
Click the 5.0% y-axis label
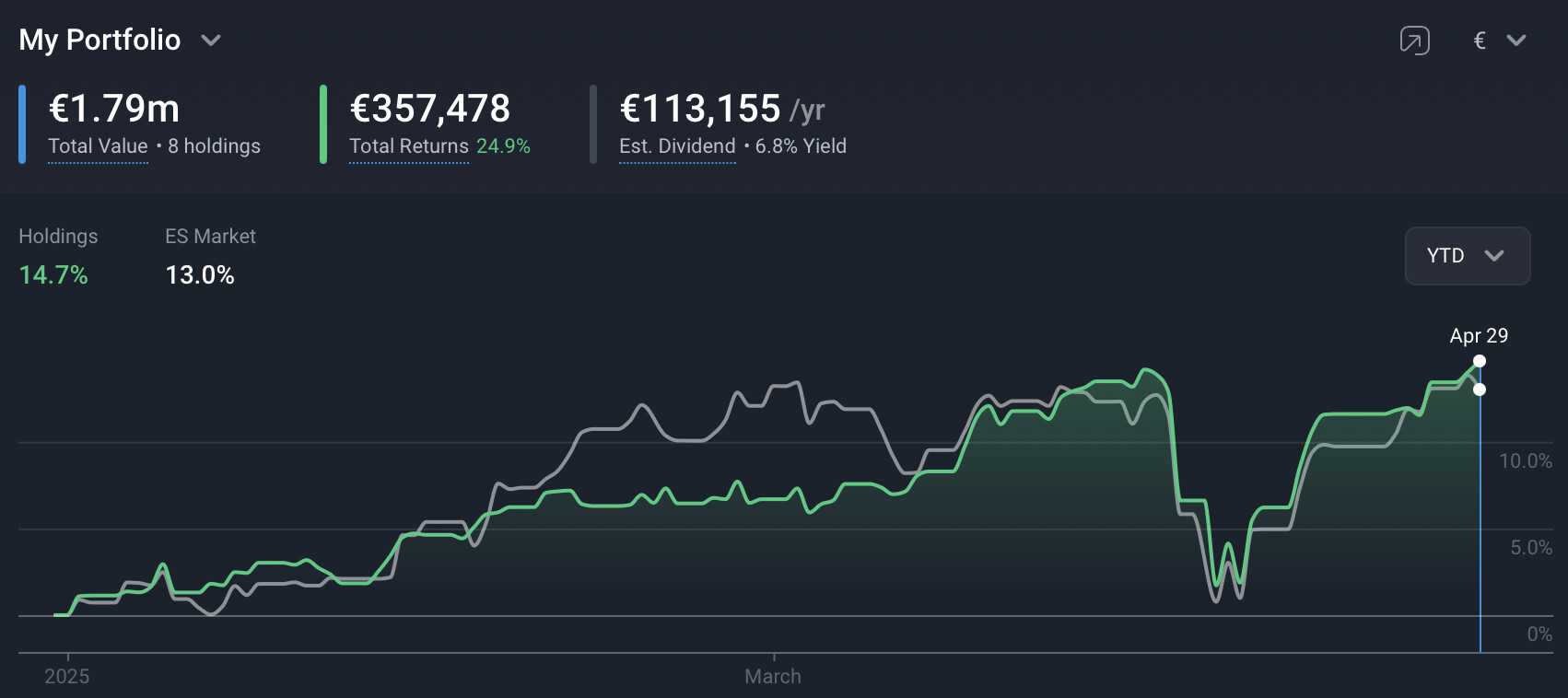pyautogui.click(x=1531, y=548)
